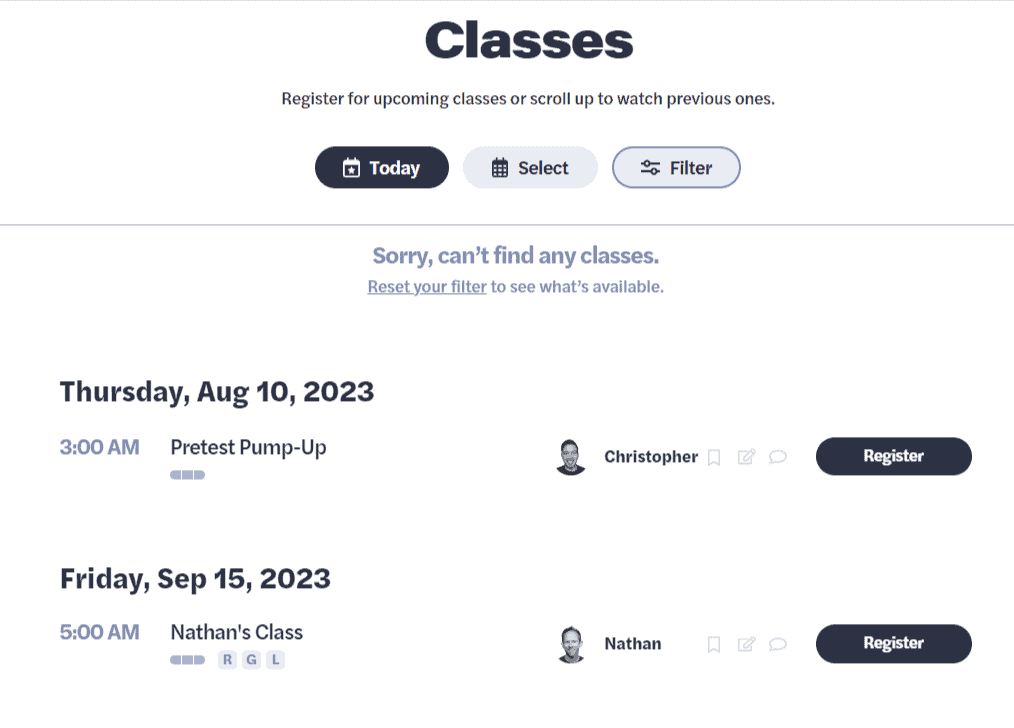Click Reset your filter link
The height and width of the screenshot is (728, 1014).
pos(427,286)
